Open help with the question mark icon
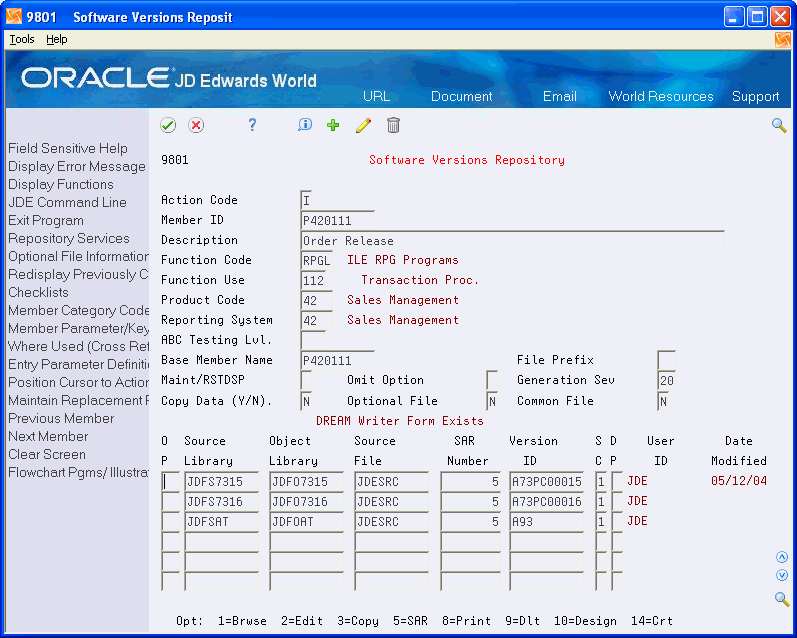The height and width of the screenshot is (638, 797). (x=252, y=125)
